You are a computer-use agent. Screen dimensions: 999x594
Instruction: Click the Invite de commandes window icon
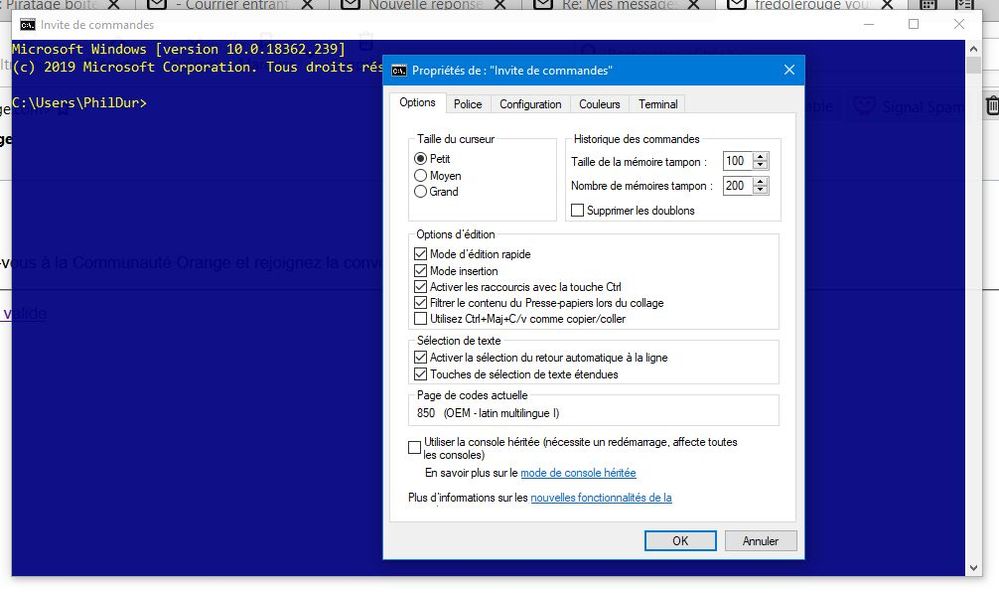tap(27, 25)
